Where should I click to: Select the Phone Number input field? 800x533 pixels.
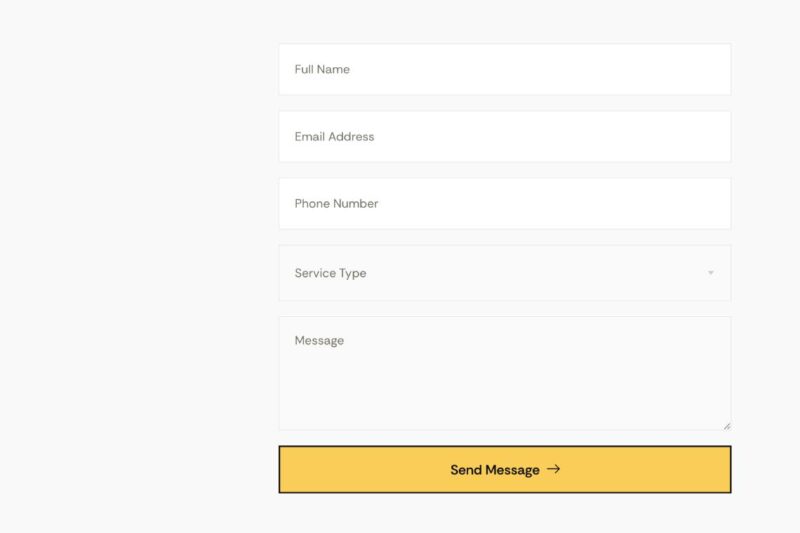(x=504, y=203)
